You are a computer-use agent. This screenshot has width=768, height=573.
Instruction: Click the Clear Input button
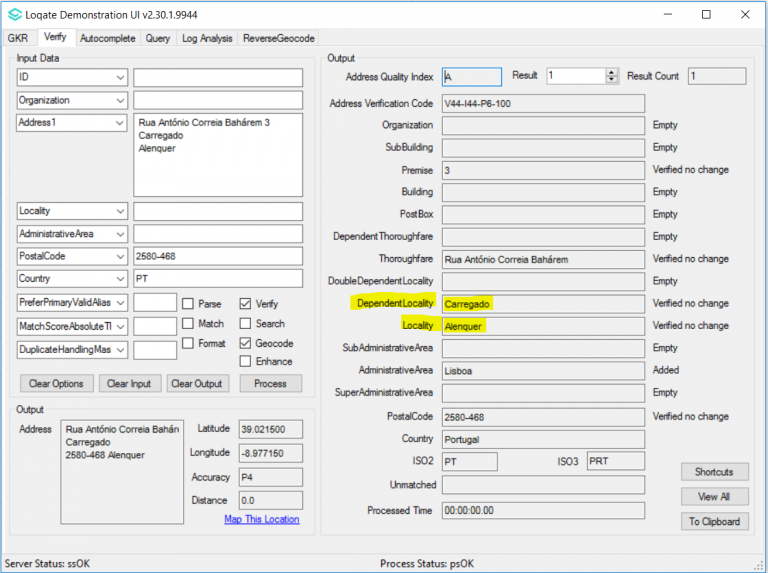pos(129,384)
